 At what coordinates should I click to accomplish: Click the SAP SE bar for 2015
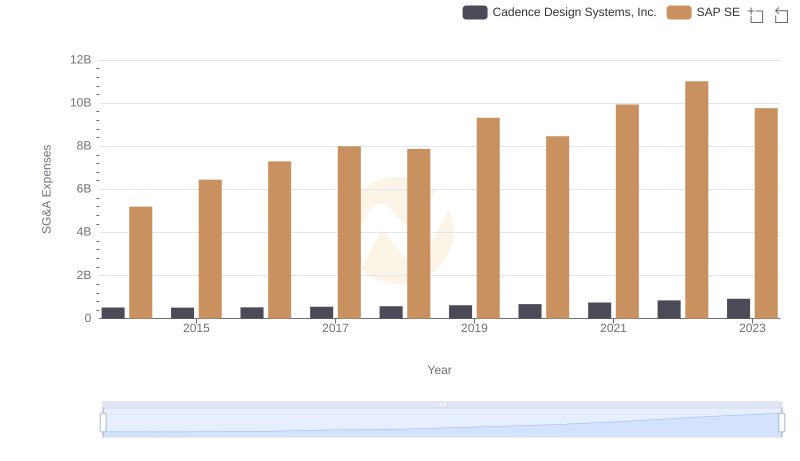tap(210, 249)
